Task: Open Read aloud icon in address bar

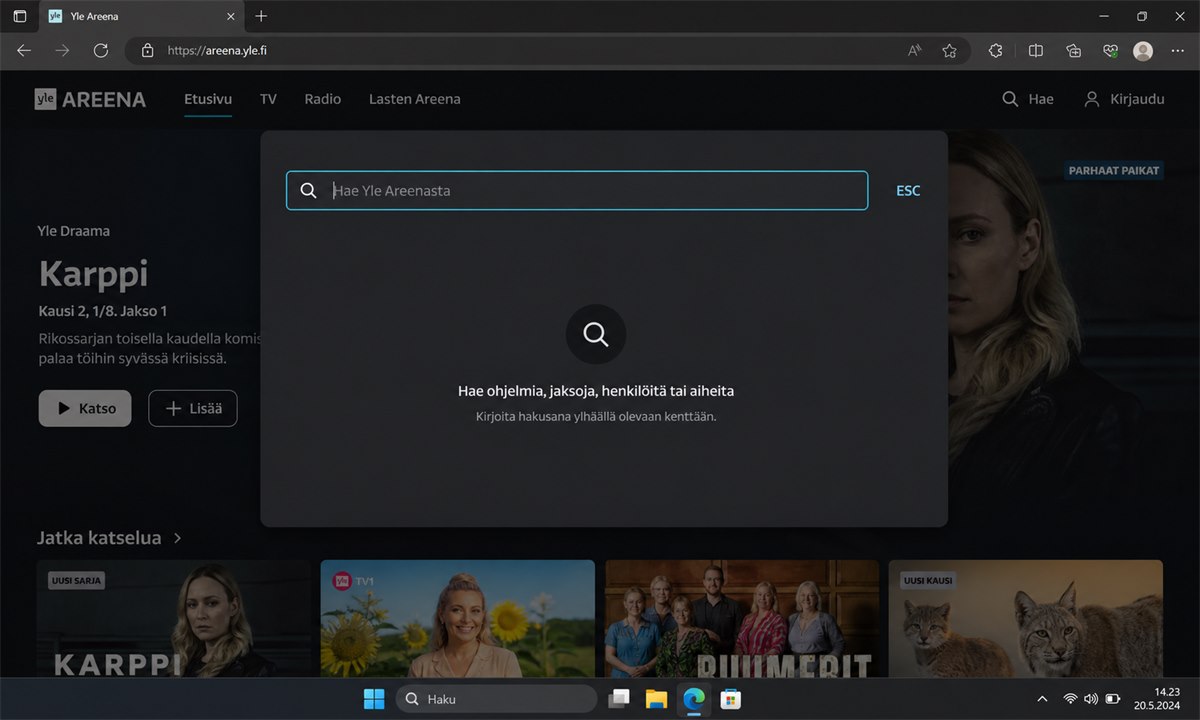Action: pos(914,51)
